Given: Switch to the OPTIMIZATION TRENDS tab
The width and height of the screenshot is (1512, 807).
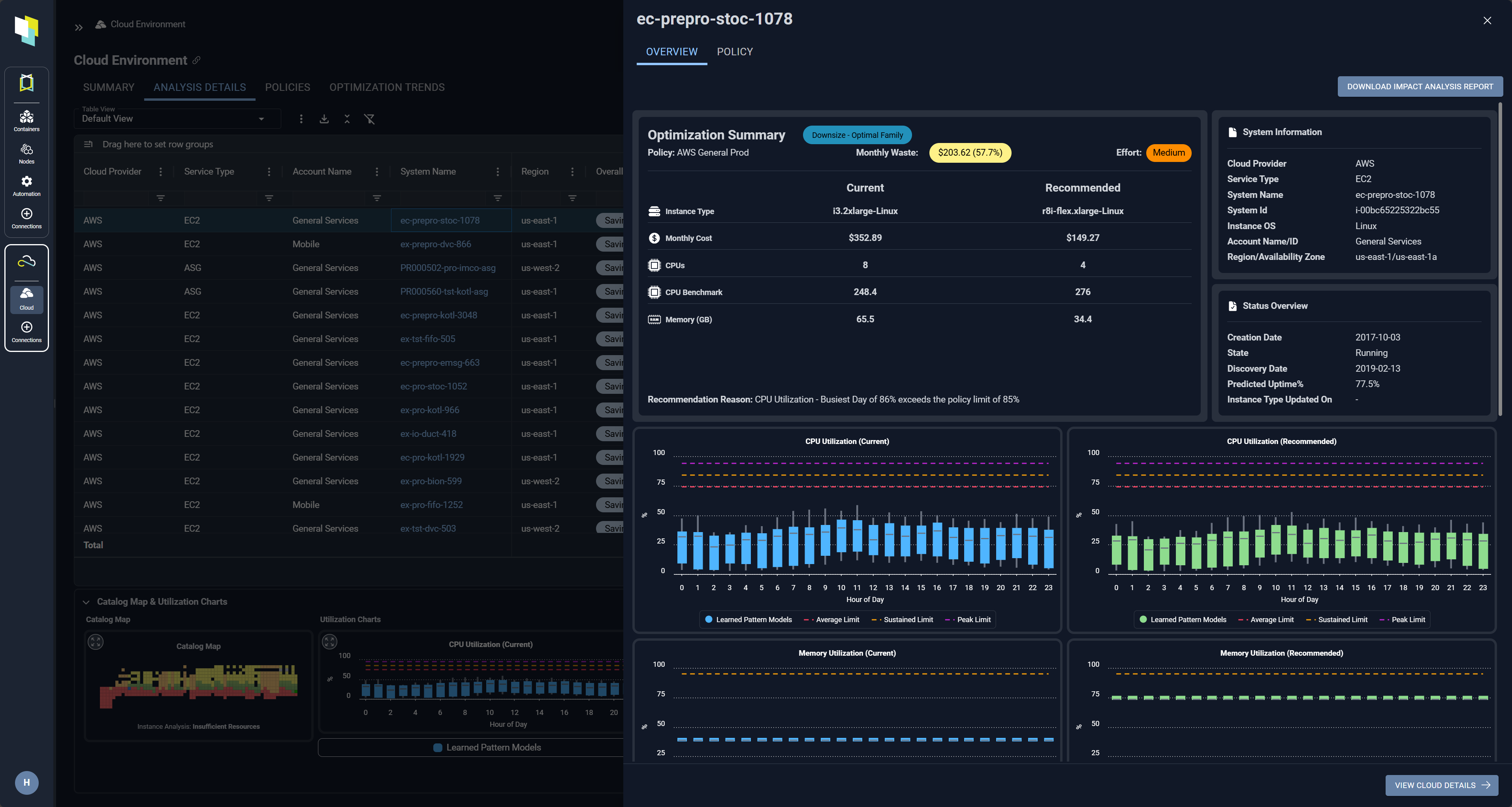Looking at the screenshot, I should pos(387,87).
